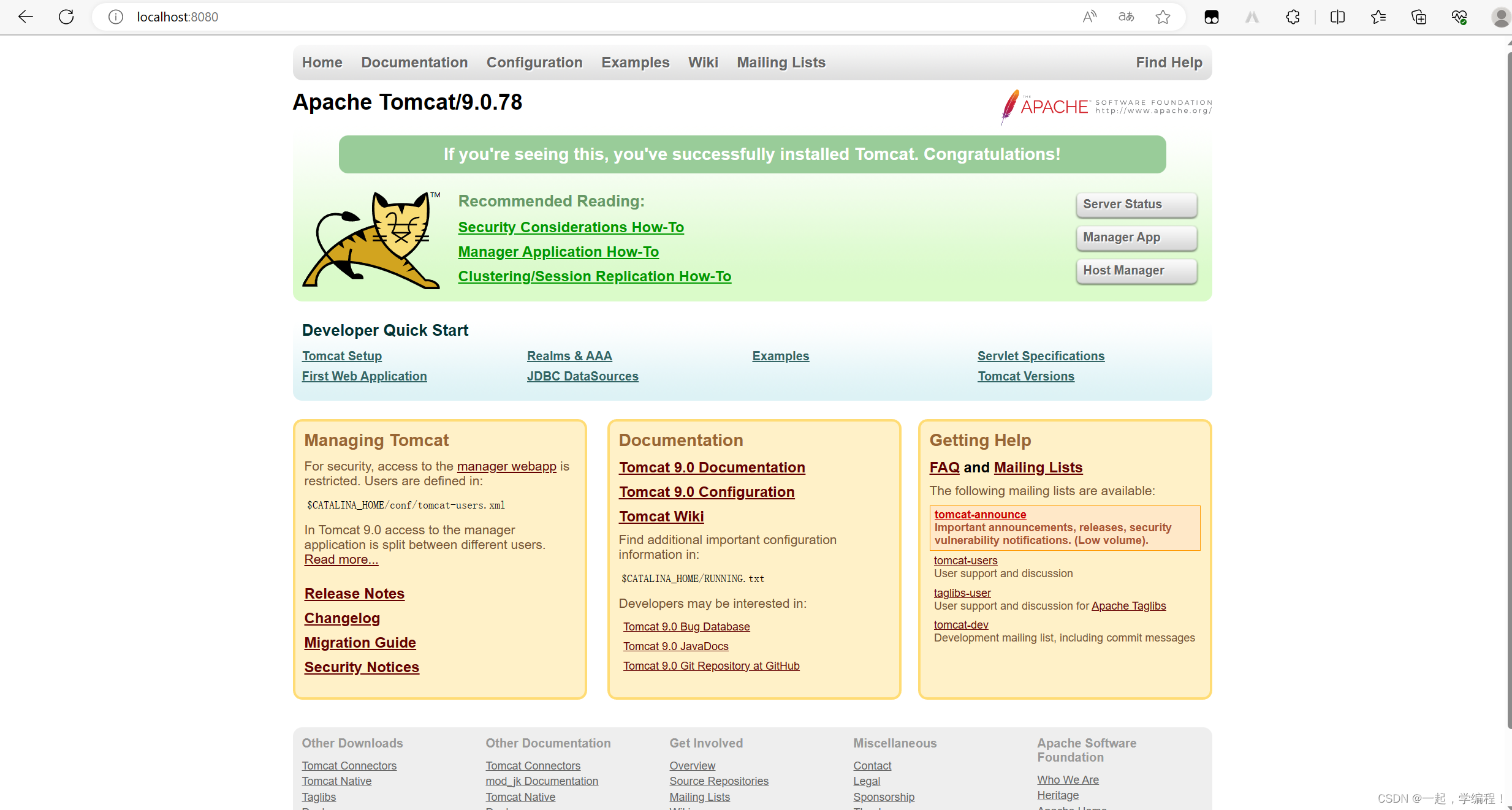Open Tomcat 9.0 Documentation link
The image size is (1512, 810).
(x=712, y=467)
